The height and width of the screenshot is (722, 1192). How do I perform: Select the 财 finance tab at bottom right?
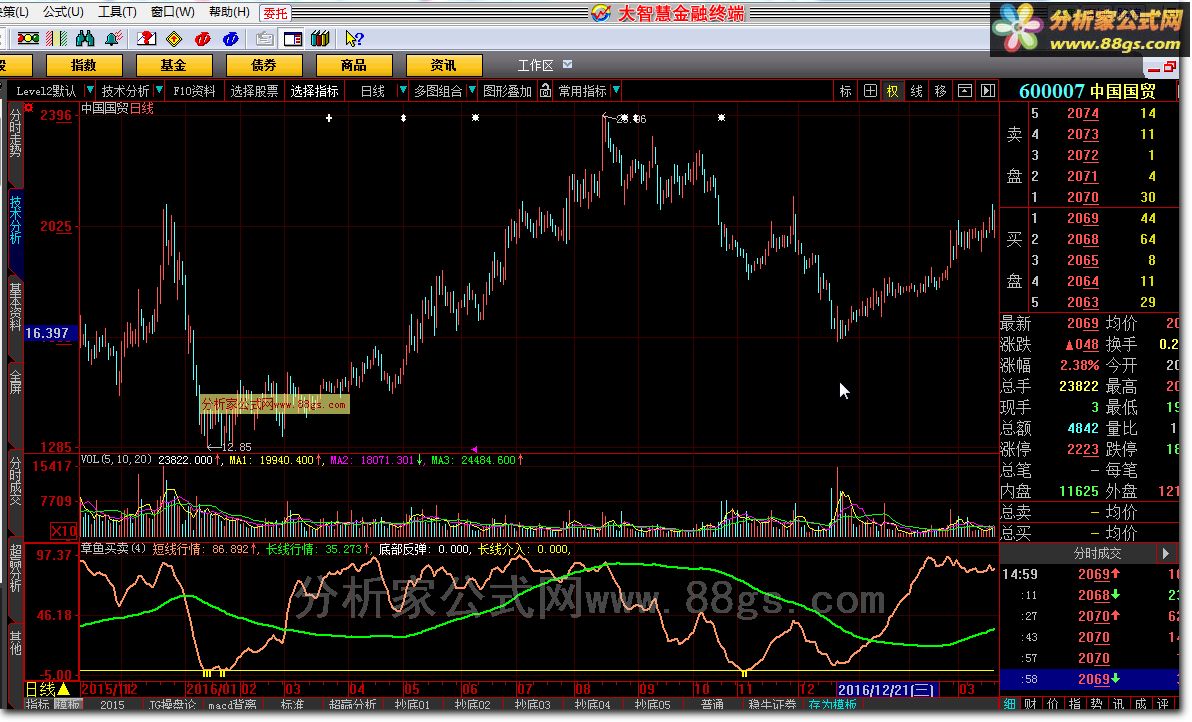click(x=1031, y=705)
